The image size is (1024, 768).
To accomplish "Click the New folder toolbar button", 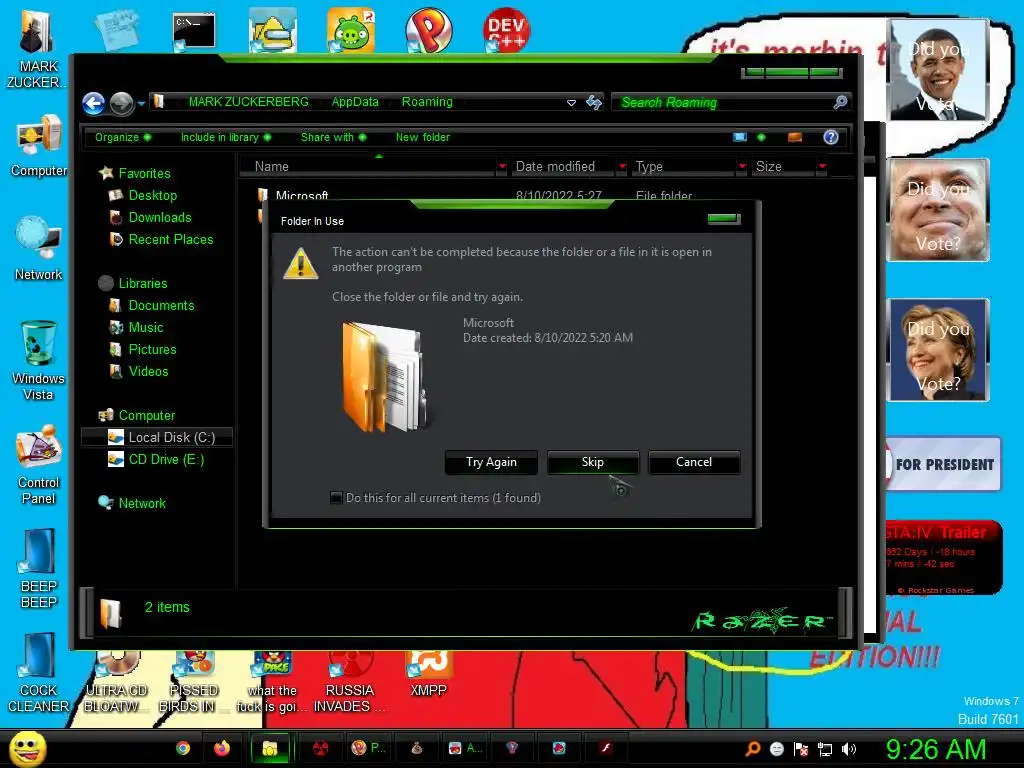I will 423,137.
